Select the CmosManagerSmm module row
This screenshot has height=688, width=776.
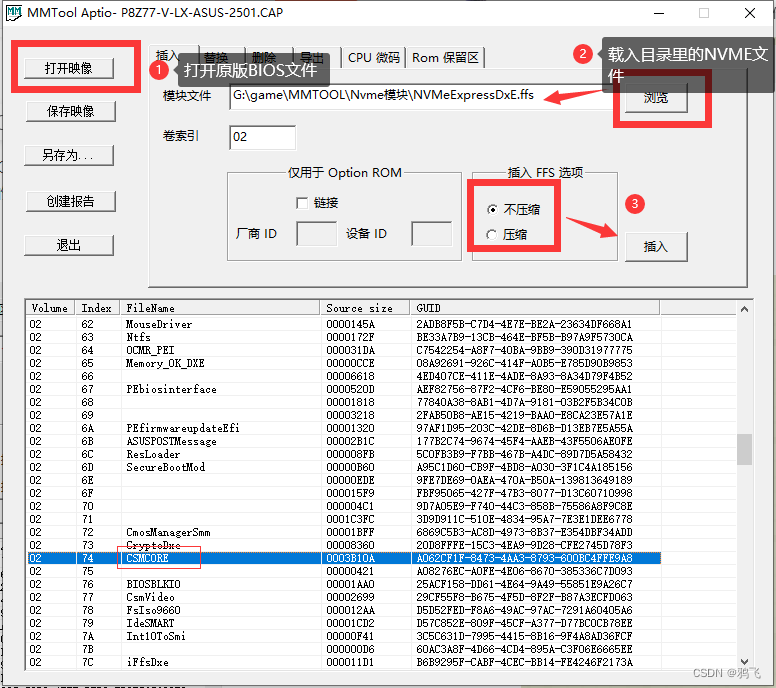pos(344,532)
